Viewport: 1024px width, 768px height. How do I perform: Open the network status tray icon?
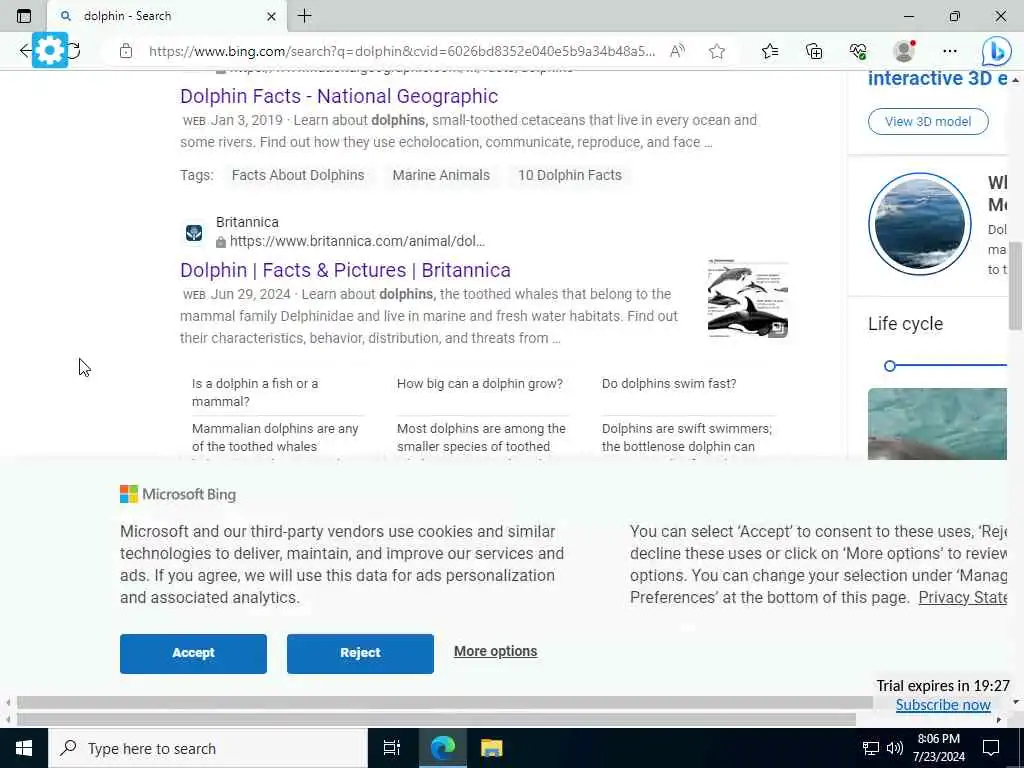(x=871, y=748)
